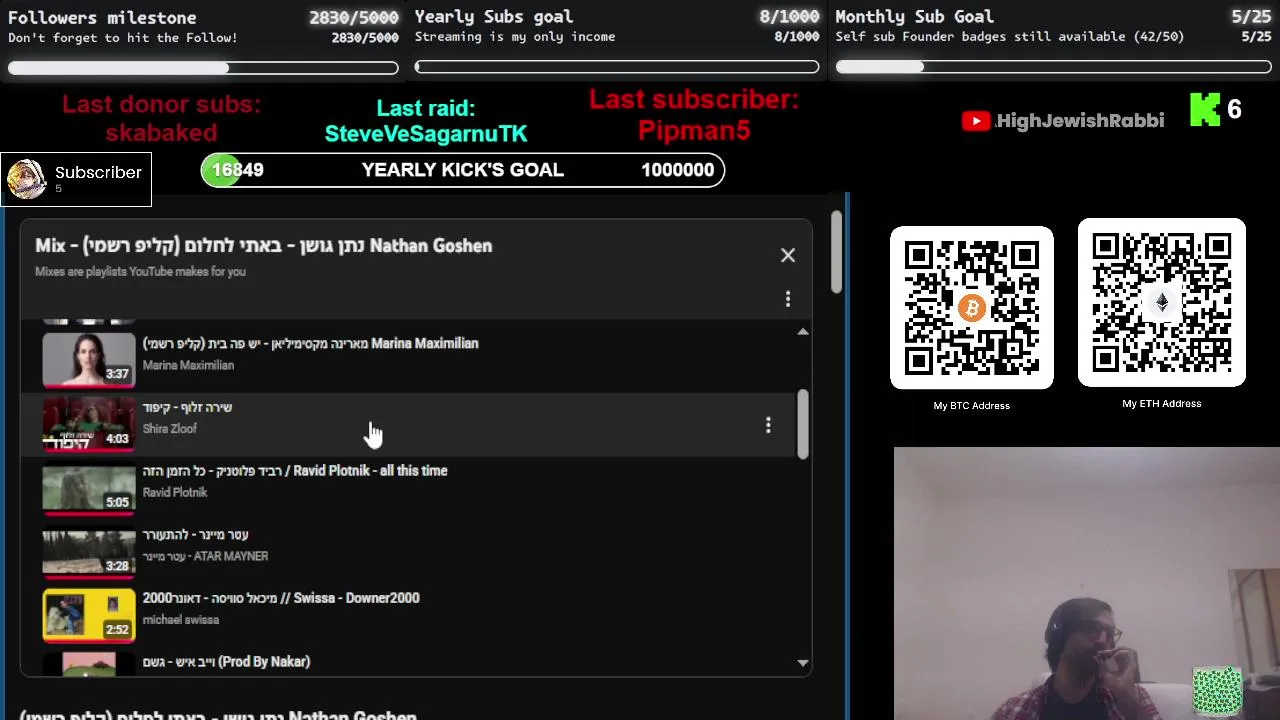
Task: Open the ATAR MAYNER channel name
Action: click(205, 556)
